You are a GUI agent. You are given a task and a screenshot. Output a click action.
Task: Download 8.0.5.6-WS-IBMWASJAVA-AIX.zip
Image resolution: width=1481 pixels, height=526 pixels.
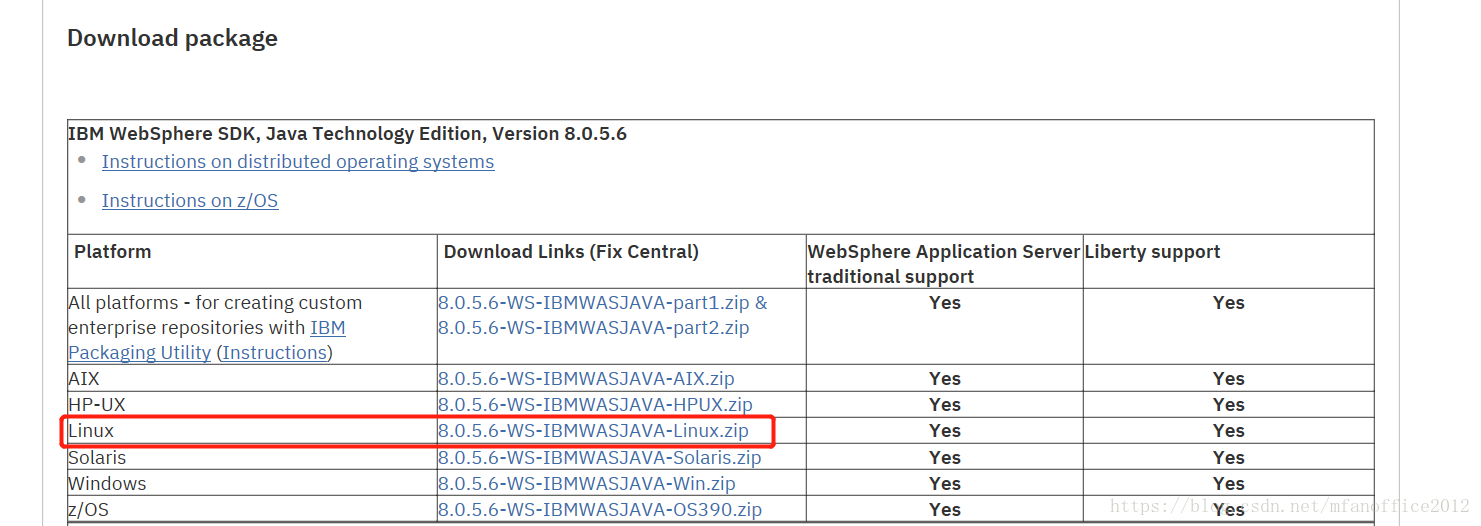click(x=586, y=379)
